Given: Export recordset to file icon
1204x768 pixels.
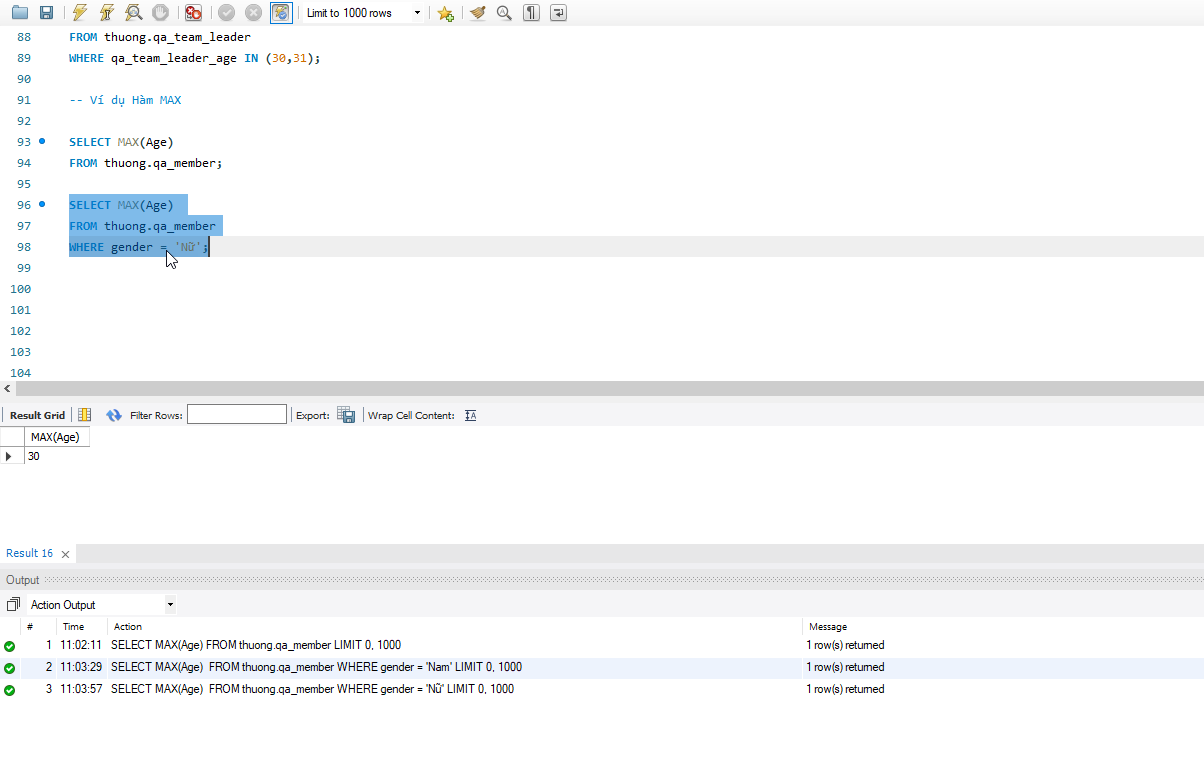Looking at the screenshot, I should click(346, 415).
